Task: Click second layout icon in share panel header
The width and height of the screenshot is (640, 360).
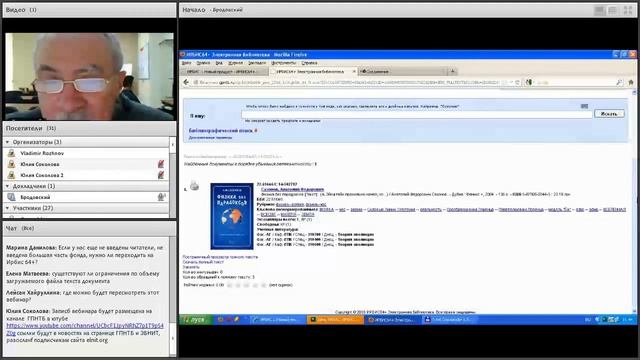Action: pos(612,11)
